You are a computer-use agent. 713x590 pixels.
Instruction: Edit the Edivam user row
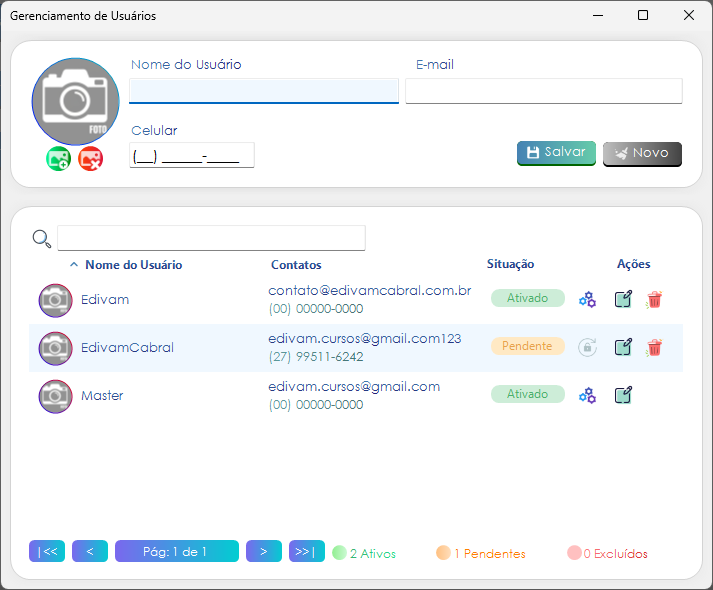(x=623, y=299)
